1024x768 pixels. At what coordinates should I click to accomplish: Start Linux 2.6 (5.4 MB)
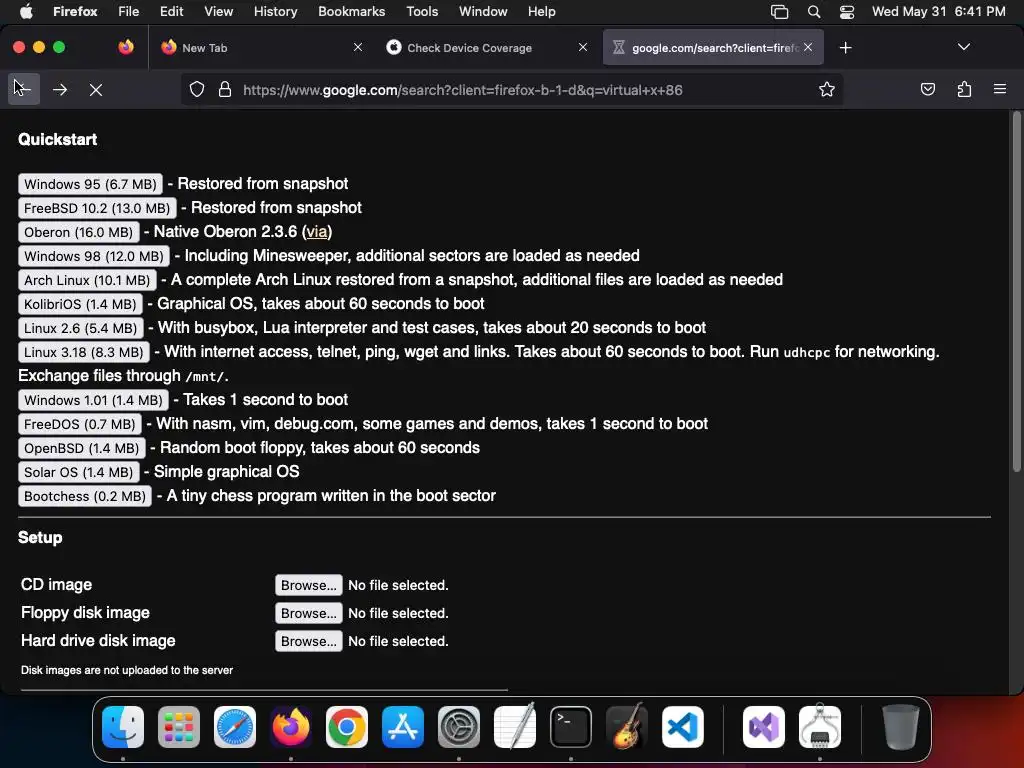(x=81, y=328)
